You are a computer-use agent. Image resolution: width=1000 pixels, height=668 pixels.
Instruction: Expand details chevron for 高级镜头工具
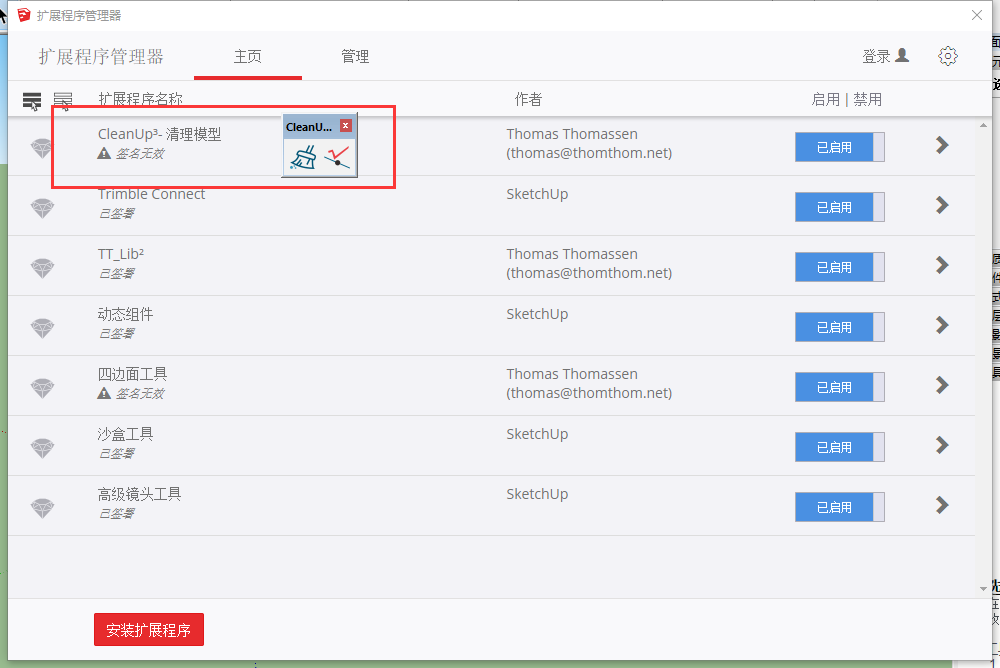click(942, 505)
